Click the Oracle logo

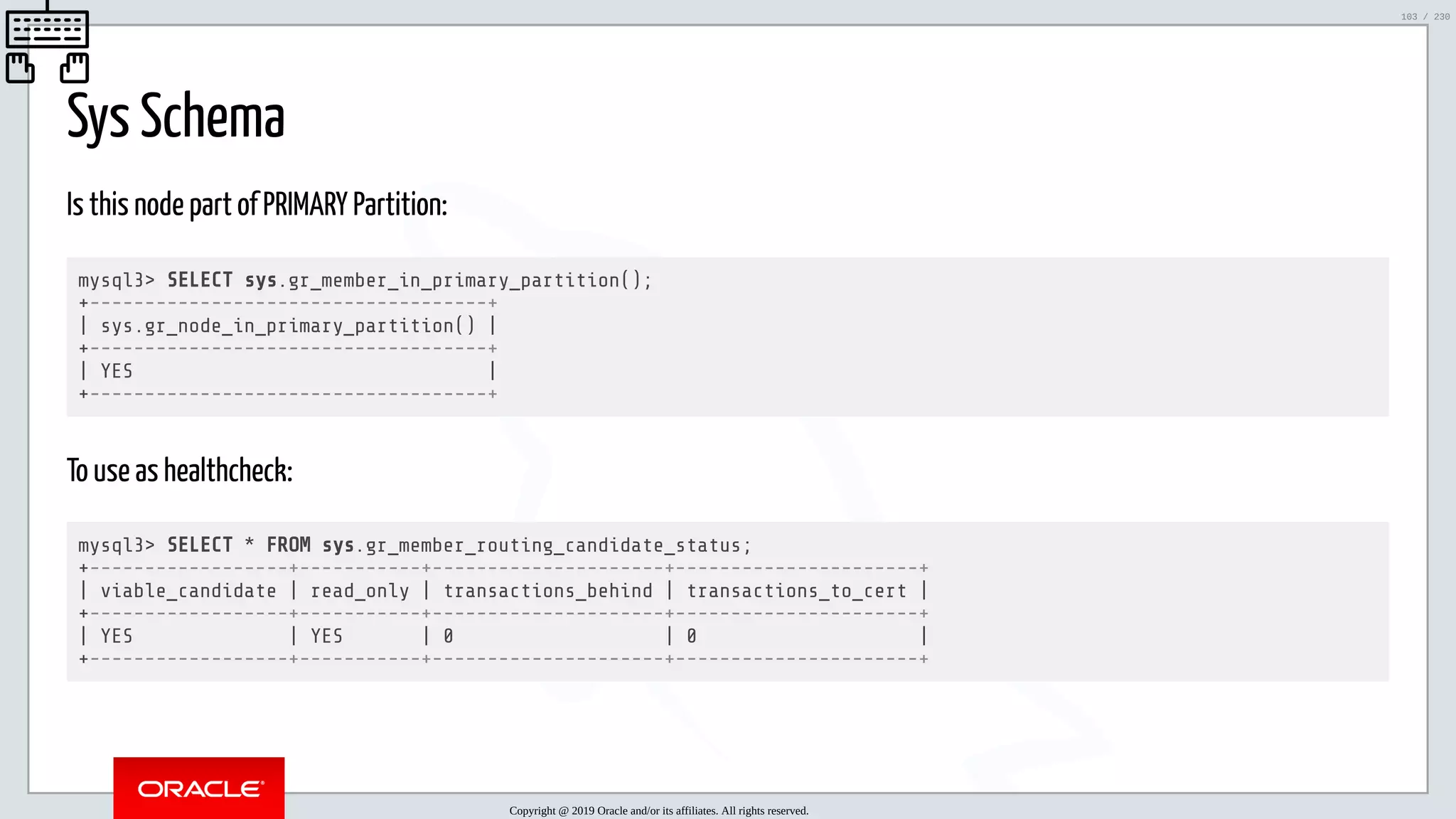(x=199, y=788)
